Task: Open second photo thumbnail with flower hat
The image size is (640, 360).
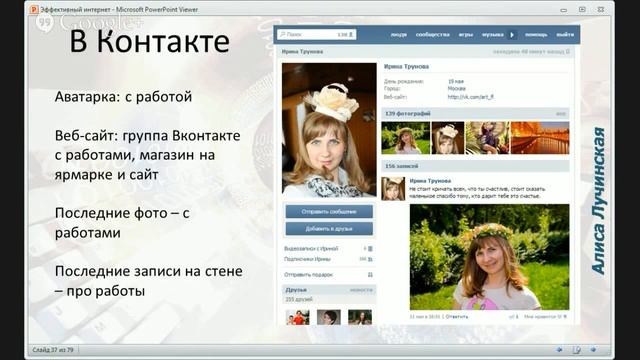Action: click(448, 138)
